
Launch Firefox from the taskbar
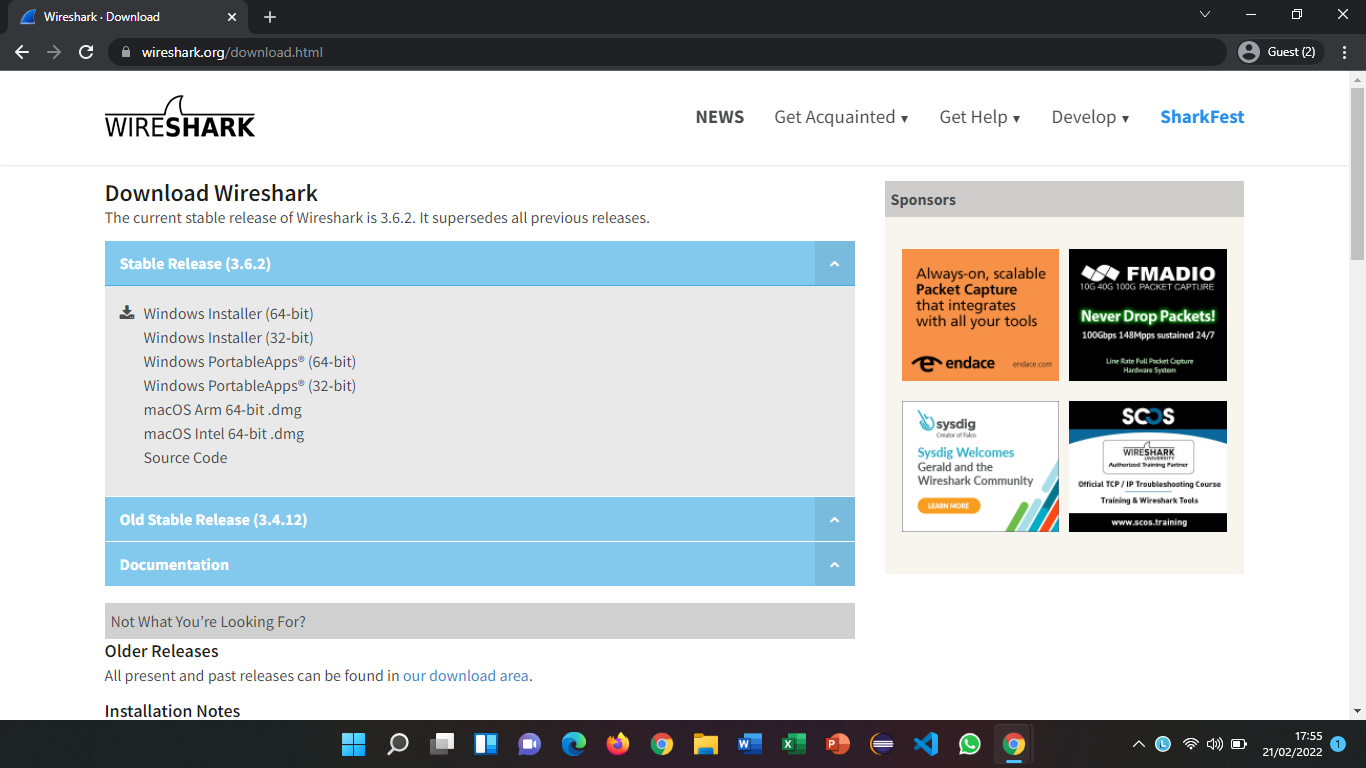tap(617, 744)
